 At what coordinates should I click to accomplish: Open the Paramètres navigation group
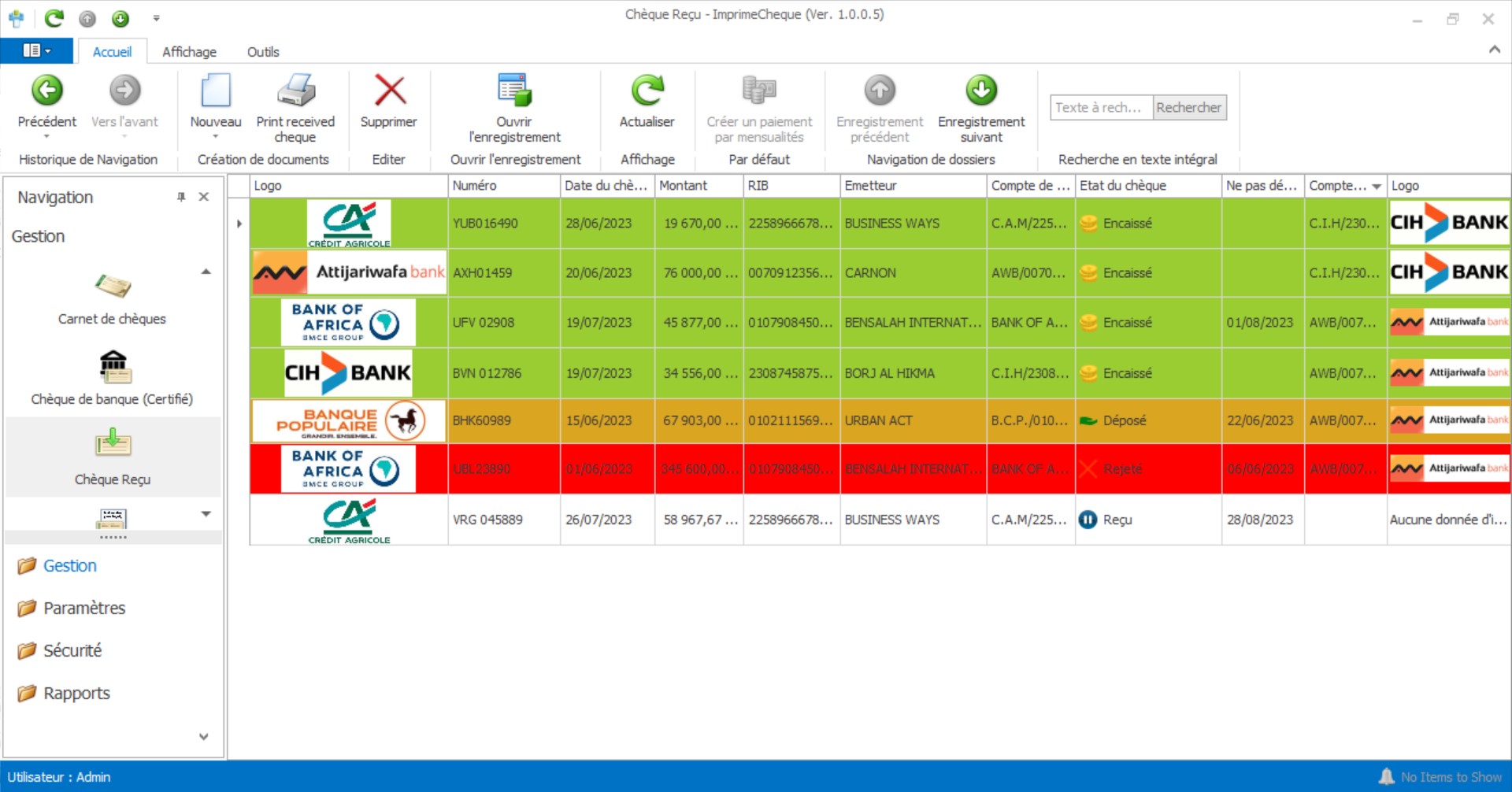84,609
